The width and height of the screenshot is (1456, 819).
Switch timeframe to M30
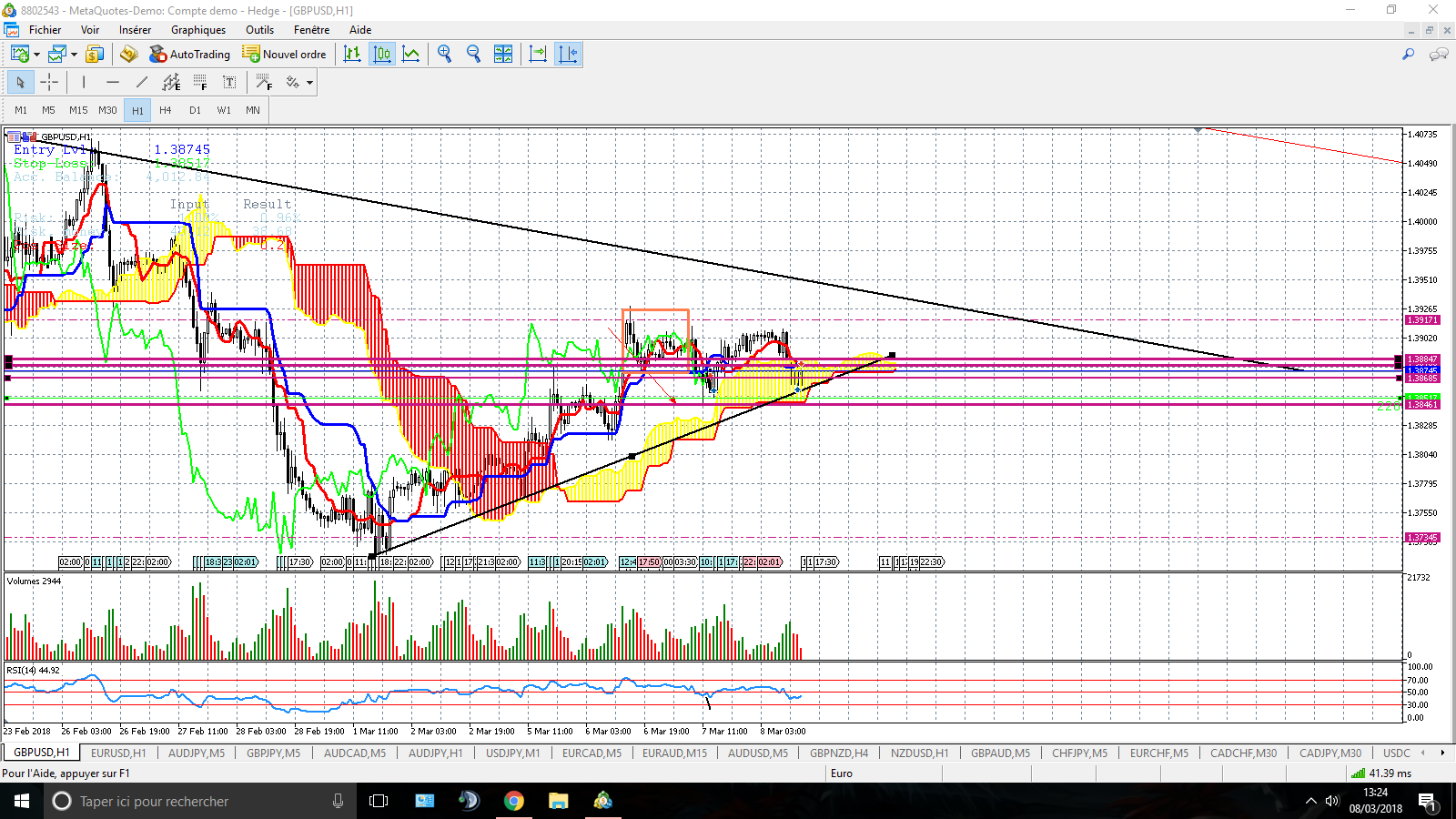tap(107, 110)
